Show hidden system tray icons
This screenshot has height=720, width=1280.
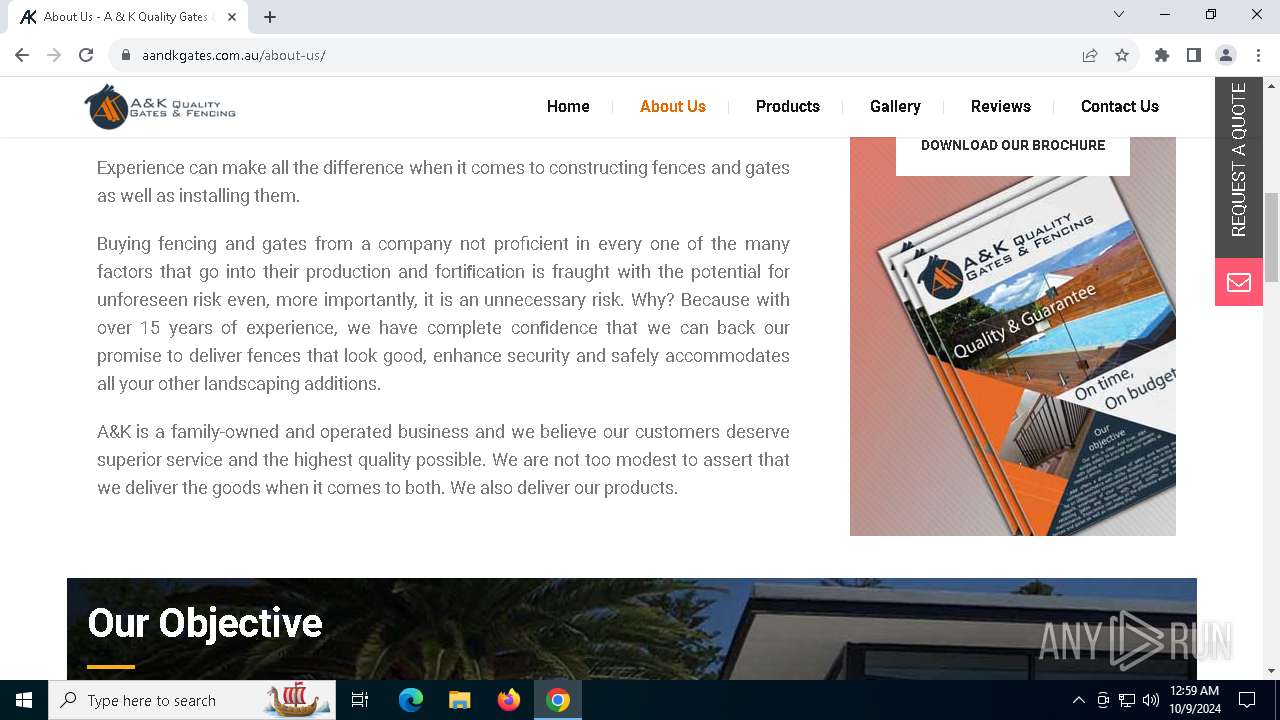click(x=1078, y=700)
